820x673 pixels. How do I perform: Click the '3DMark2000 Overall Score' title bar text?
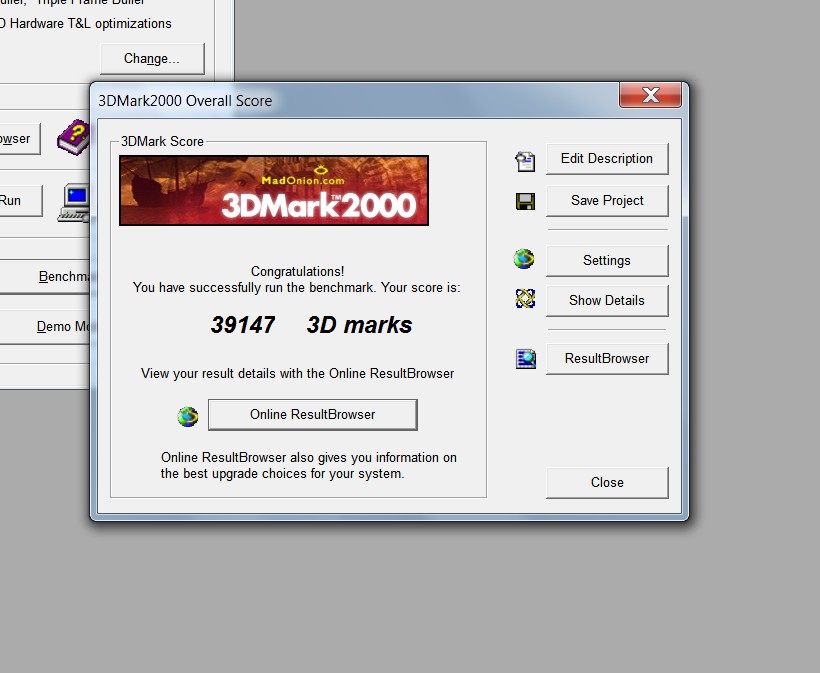click(185, 100)
